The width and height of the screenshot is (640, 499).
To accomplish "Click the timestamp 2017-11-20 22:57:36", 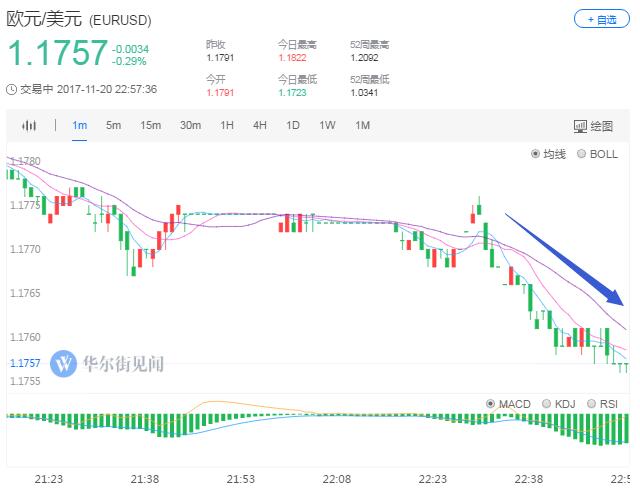I will (x=107, y=89).
